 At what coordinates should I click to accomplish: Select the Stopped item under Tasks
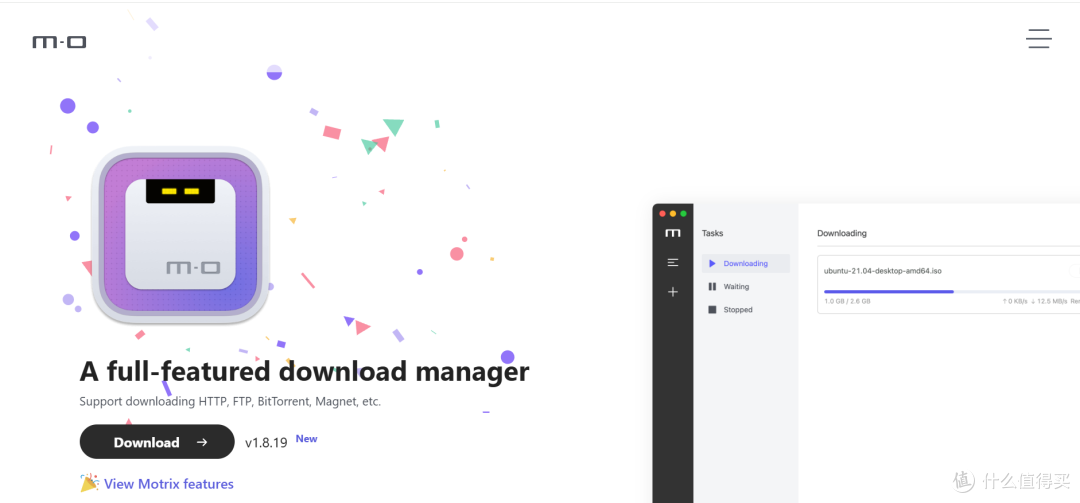[x=746, y=310]
